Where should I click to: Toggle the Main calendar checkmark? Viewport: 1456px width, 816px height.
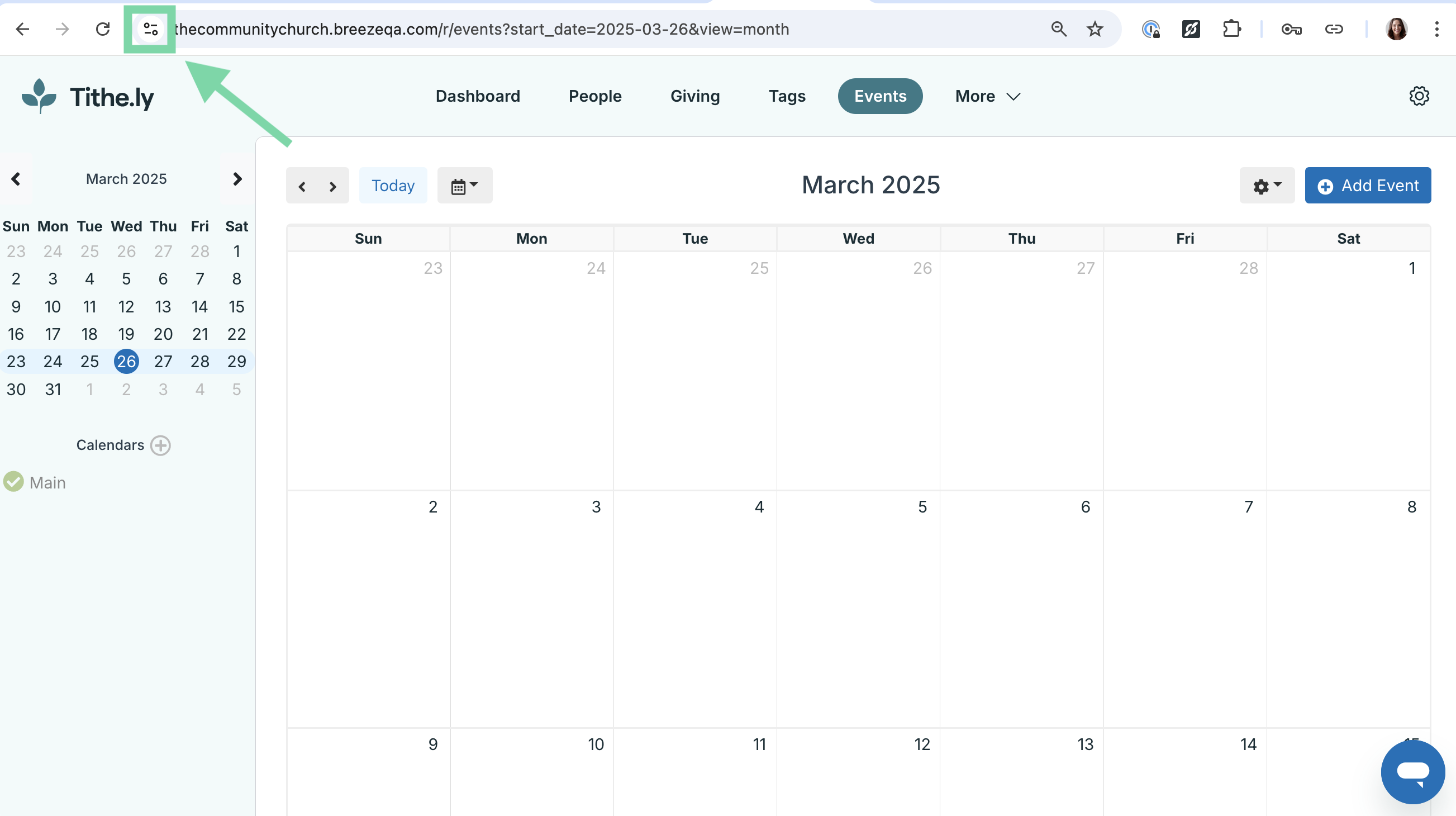pyautogui.click(x=13, y=482)
